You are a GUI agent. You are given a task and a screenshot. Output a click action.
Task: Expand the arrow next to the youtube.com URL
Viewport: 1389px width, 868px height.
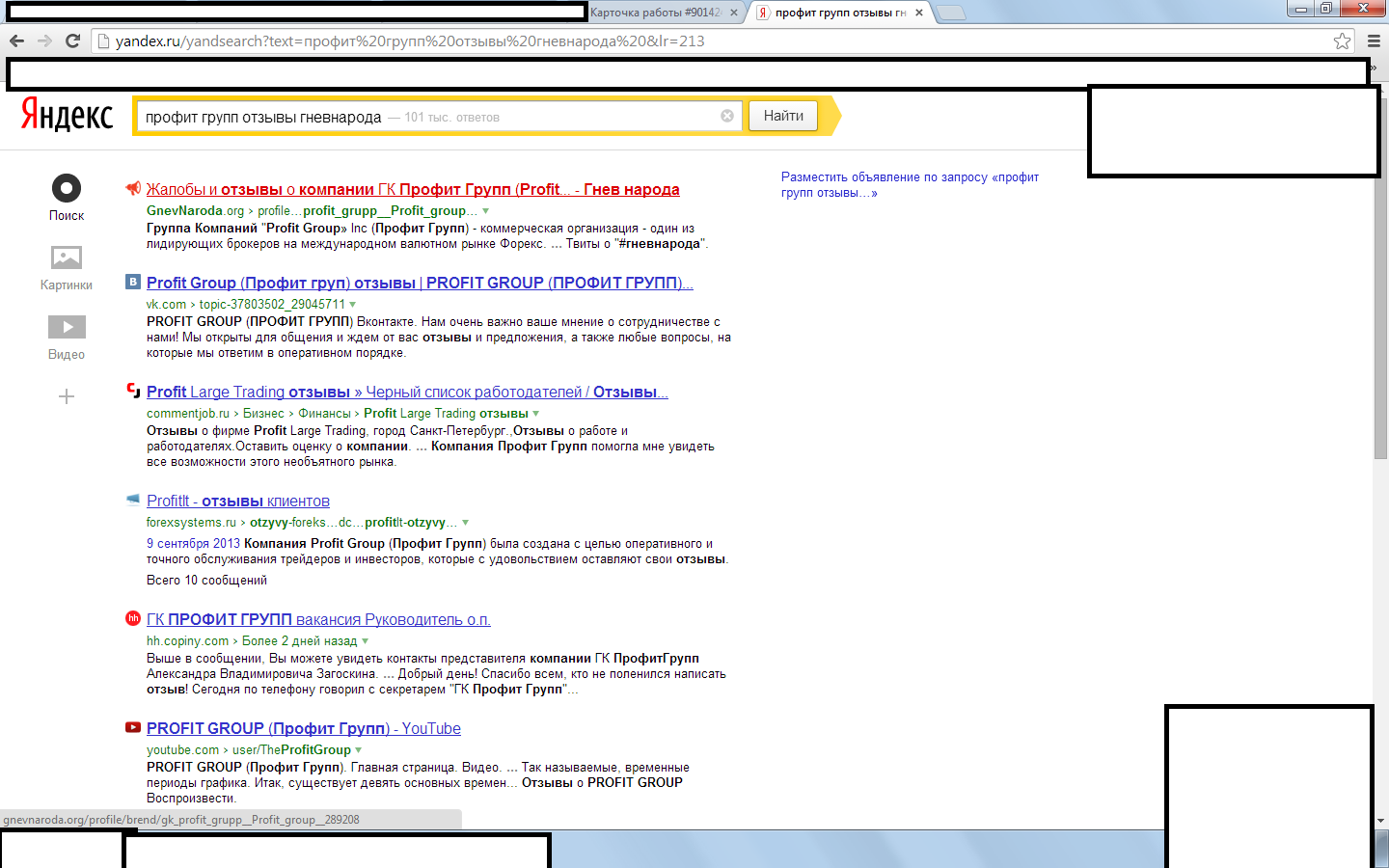point(359,750)
